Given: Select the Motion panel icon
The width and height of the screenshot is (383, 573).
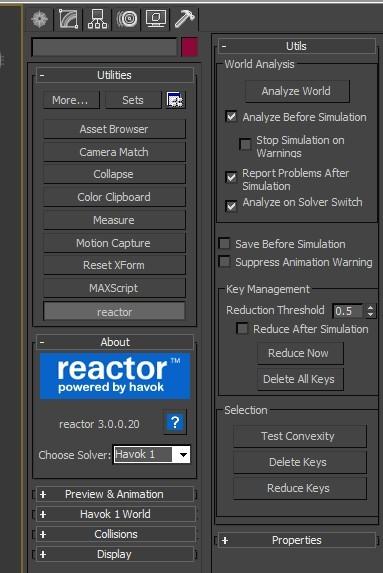Looking at the screenshot, I should coord(126,19).
